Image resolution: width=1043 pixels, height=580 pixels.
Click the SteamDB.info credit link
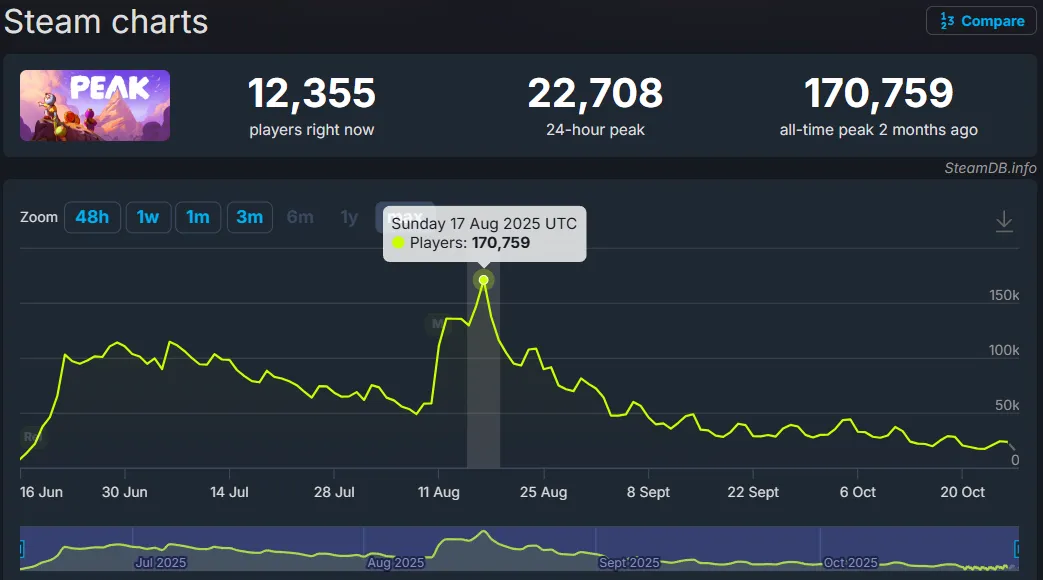tap(990, 168)
